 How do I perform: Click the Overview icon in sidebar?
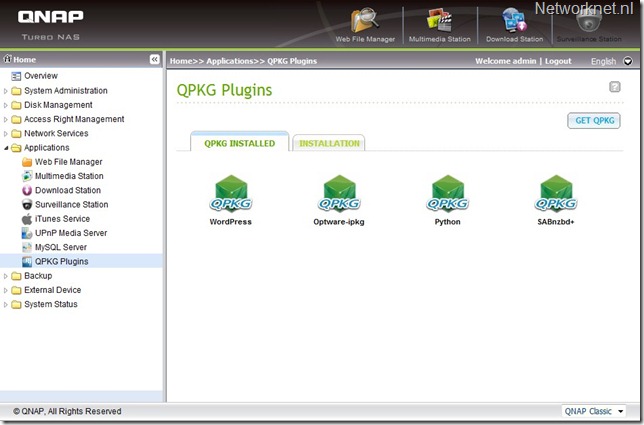(16, 76)
